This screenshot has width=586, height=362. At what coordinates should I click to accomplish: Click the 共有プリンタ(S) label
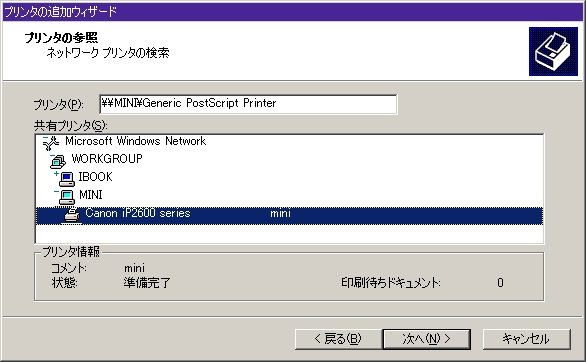click(71, 126)
